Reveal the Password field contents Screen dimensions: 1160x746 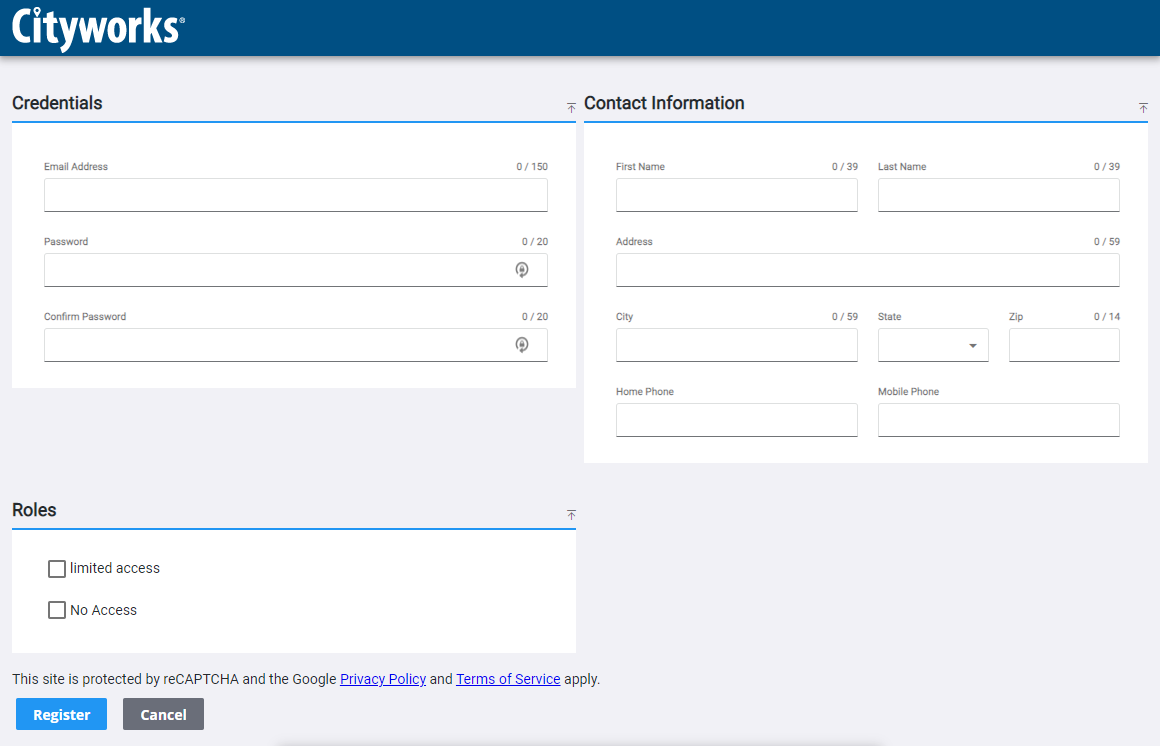coord(523,269)
